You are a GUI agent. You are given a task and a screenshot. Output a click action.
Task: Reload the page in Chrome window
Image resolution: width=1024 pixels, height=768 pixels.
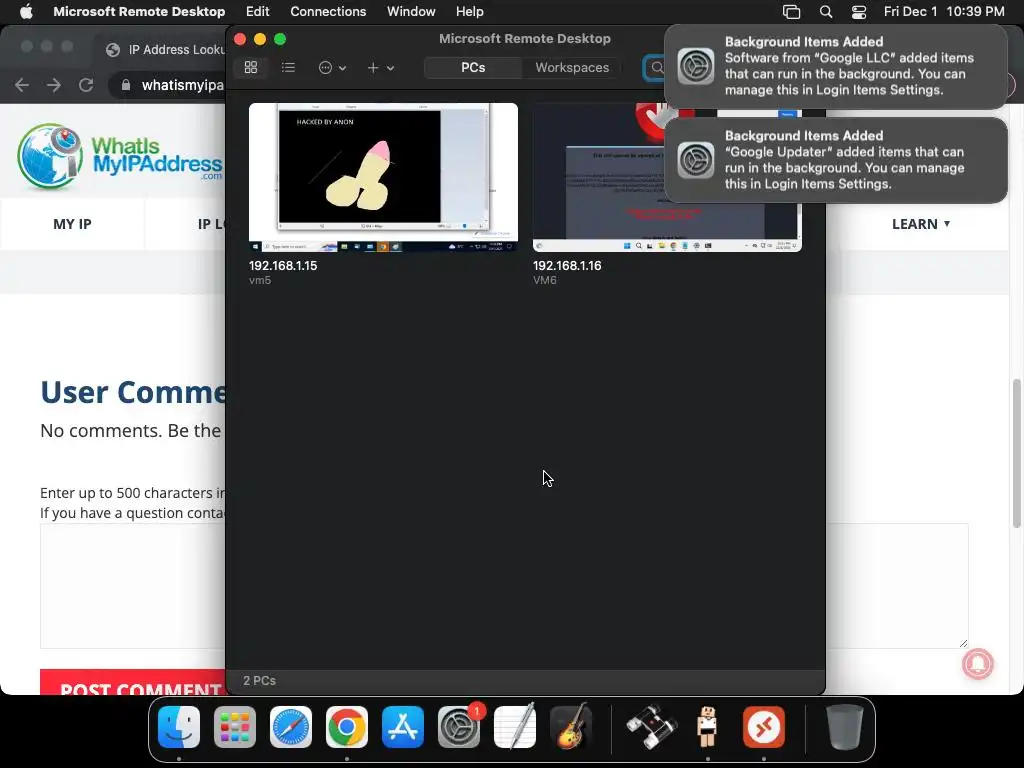86,85
